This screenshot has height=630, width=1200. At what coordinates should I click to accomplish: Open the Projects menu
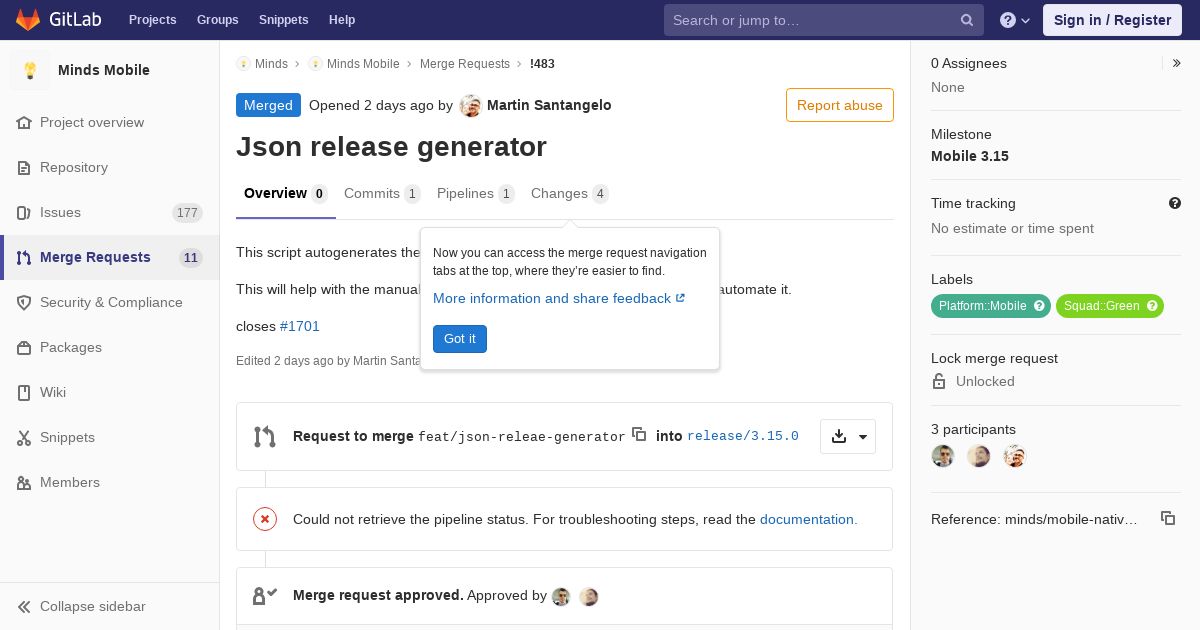(x=152, y=20)
